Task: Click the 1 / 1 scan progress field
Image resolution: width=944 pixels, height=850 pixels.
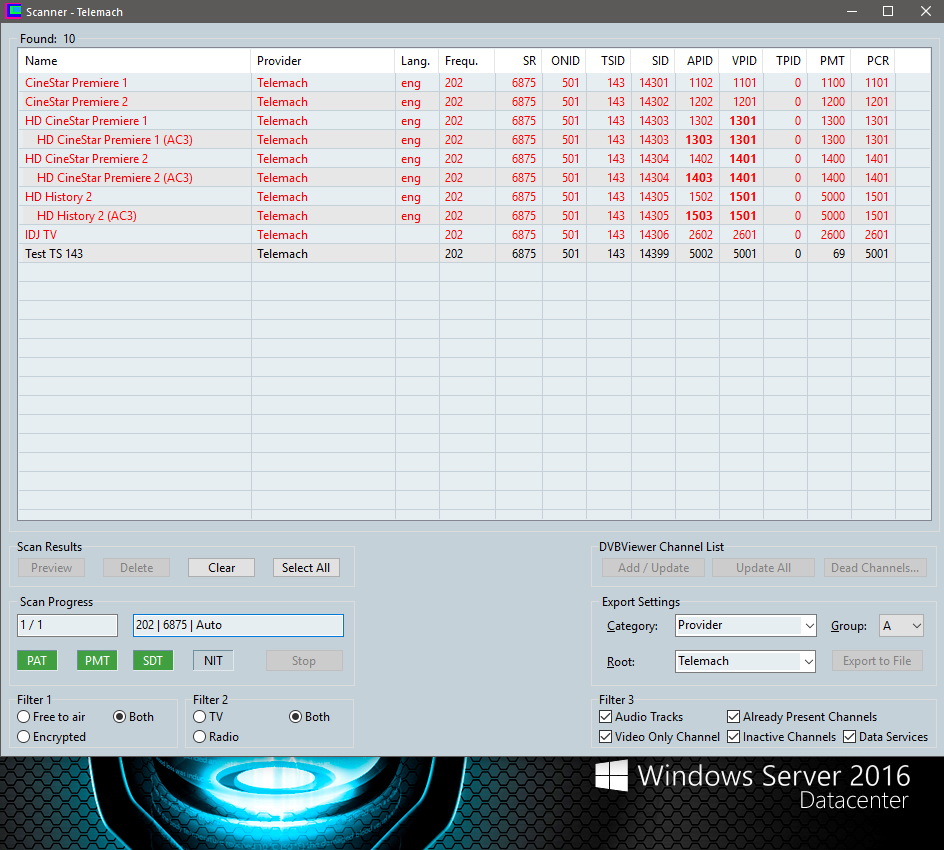Action: 67,625
